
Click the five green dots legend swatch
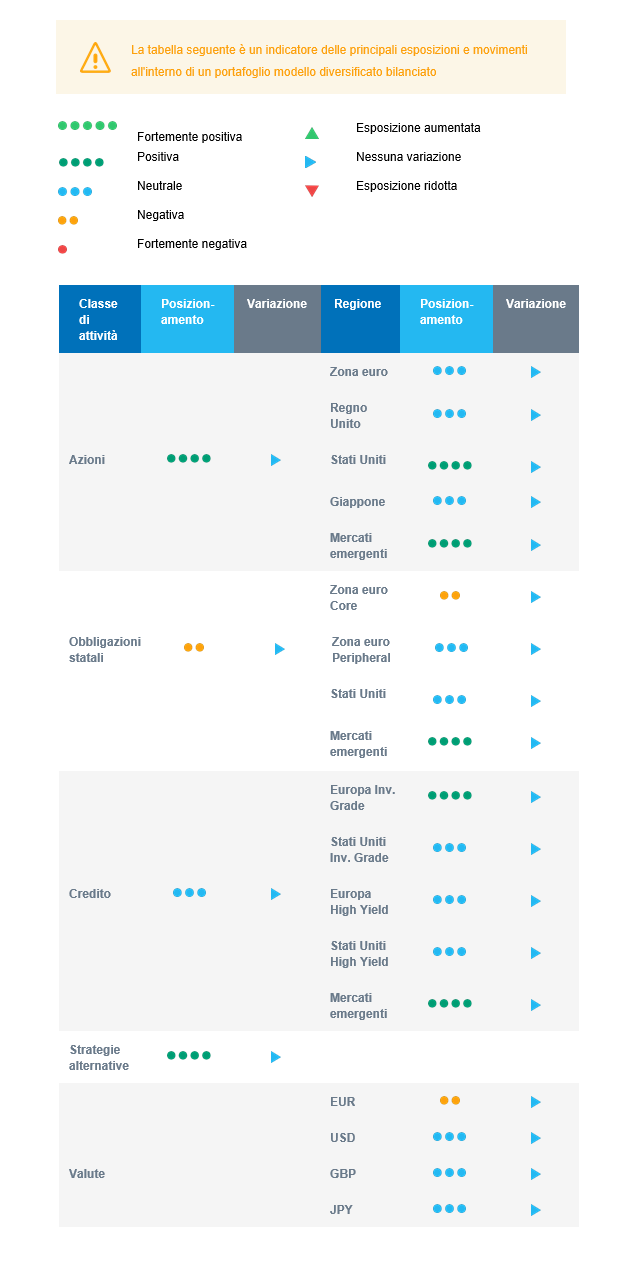[x=88, y=126]
